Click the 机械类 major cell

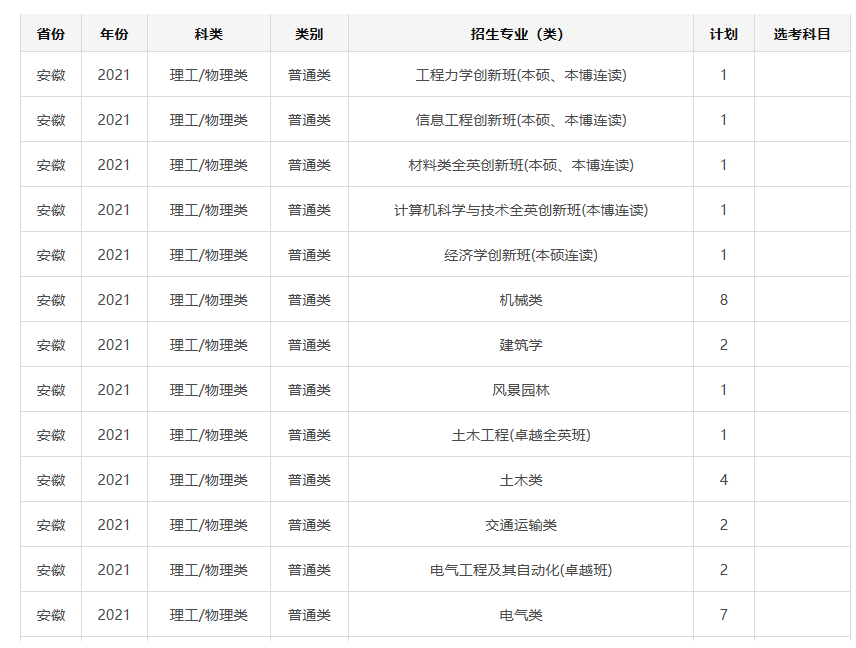click(x=521, y=300)
